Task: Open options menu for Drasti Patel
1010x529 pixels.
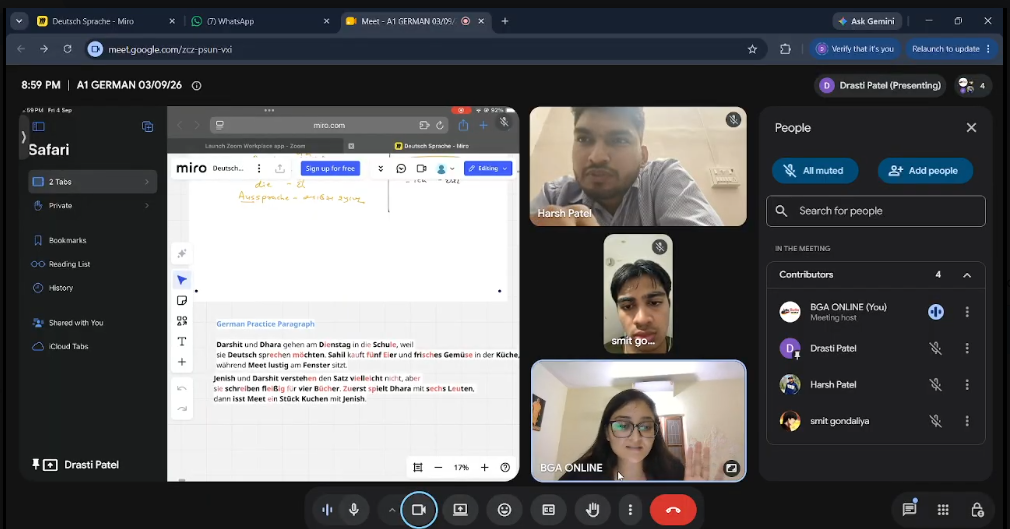Action: pos(967,348)
